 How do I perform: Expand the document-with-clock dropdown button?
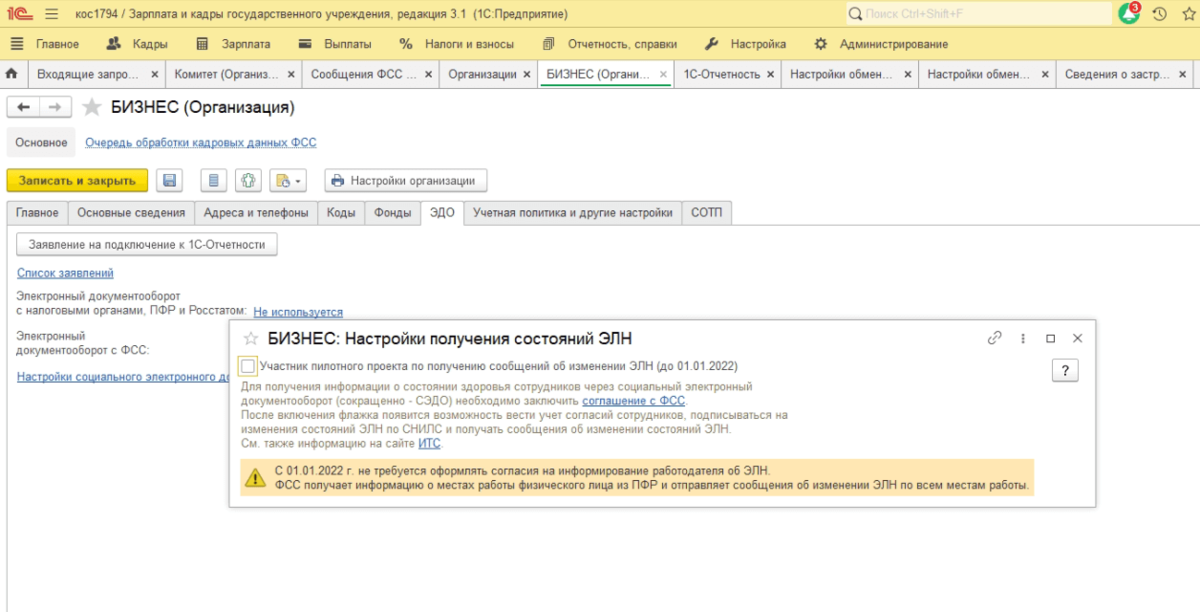(x=287, y=181)
